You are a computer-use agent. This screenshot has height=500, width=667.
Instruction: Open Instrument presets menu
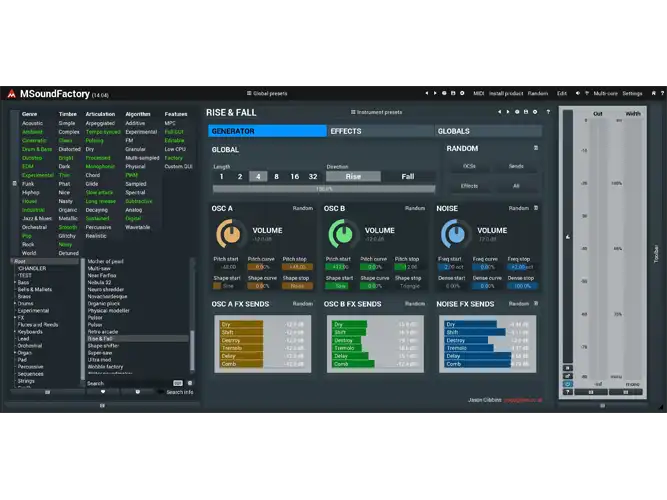[376, 112]
